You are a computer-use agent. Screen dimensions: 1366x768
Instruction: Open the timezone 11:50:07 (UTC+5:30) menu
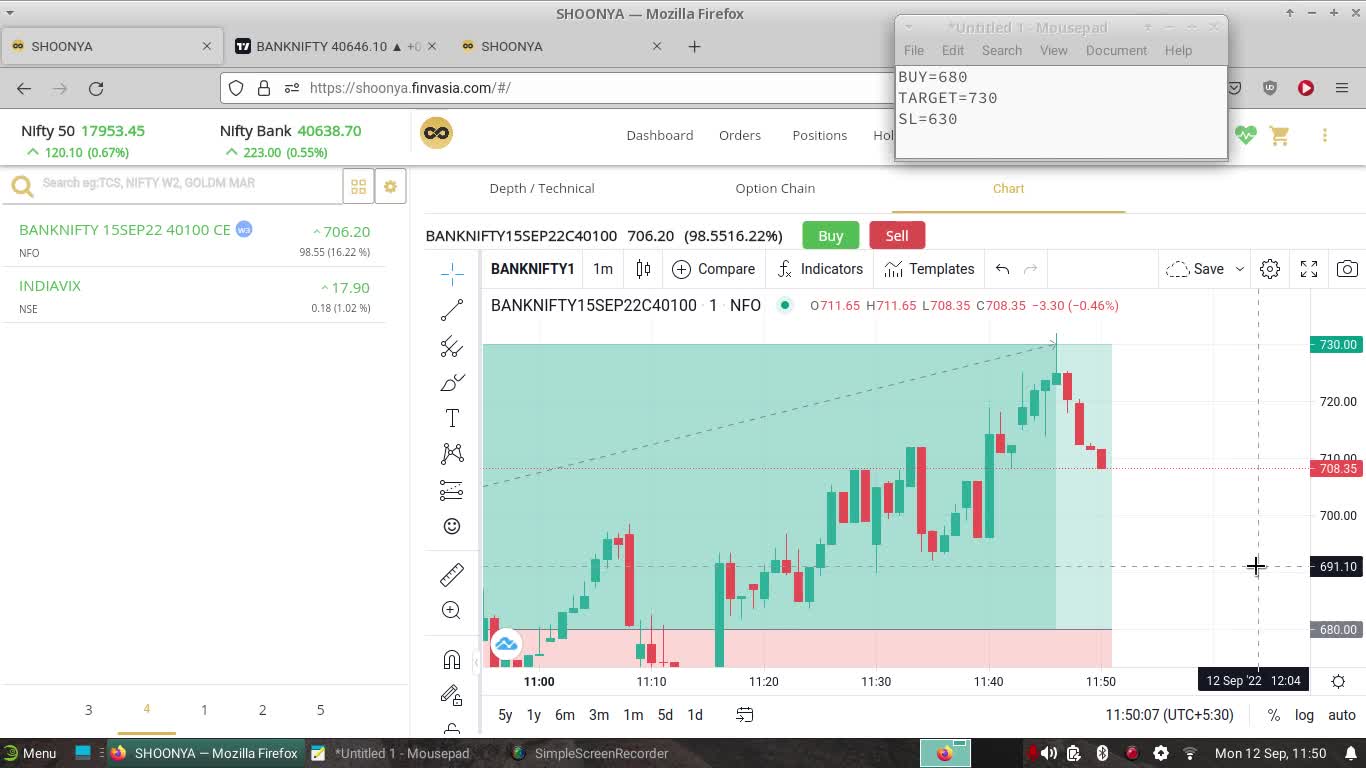coord(1169,715)
